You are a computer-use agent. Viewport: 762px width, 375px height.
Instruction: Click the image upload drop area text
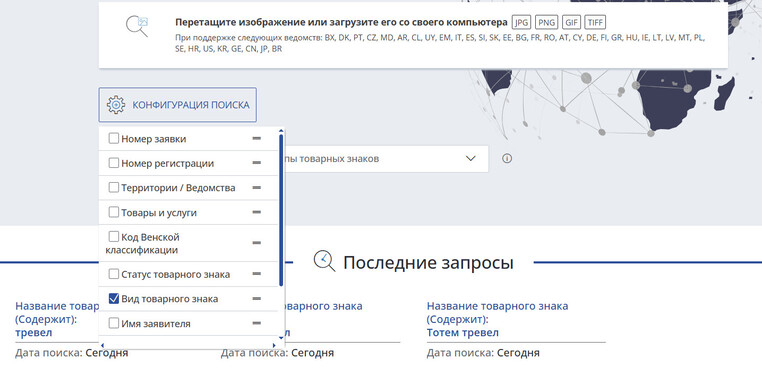341,22
